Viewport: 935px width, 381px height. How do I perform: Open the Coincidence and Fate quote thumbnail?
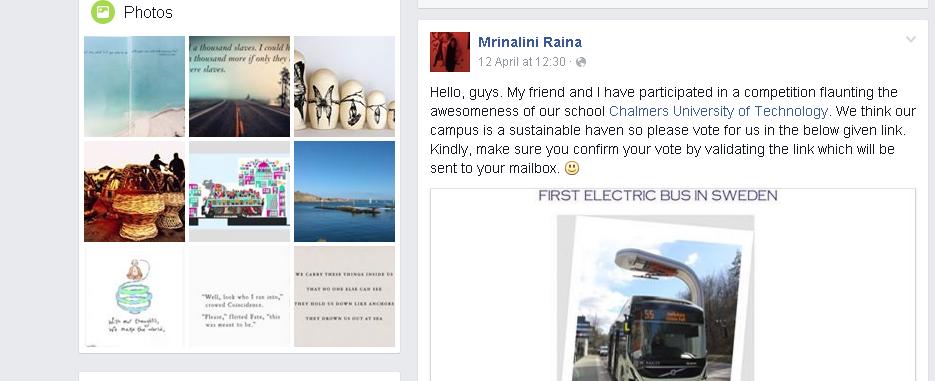[239, 296]
